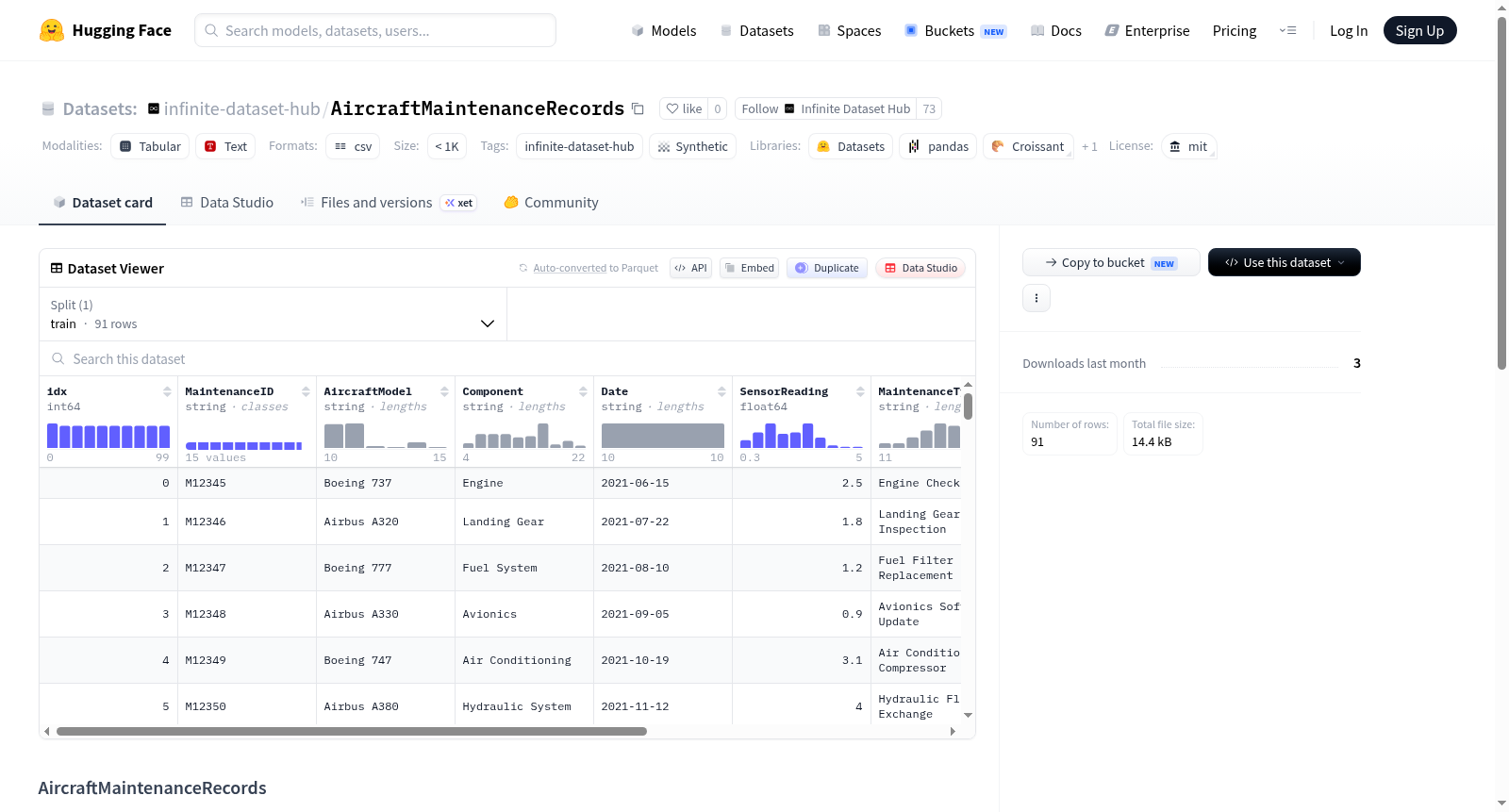Screen dimensions: 1509x812
Task: Expand the +1 more libraries indicator
Action: (1089, 146)
